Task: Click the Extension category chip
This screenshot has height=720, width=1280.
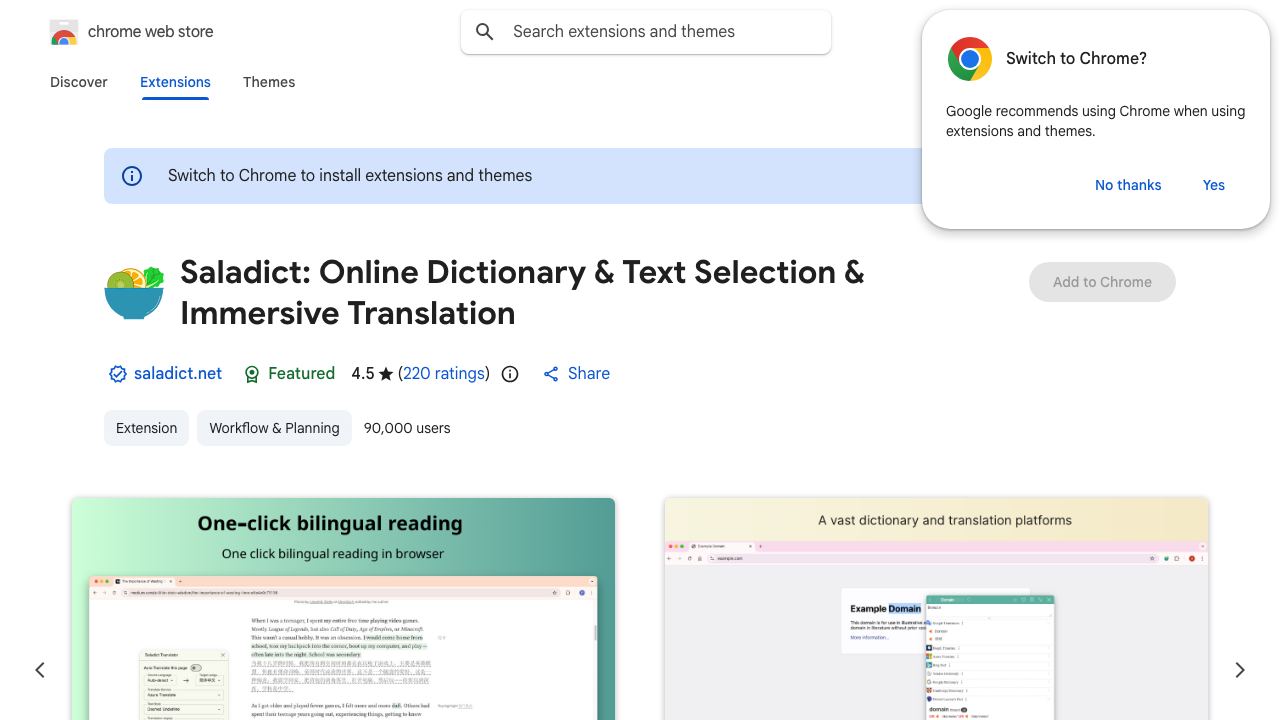Action: coord(146,428)
